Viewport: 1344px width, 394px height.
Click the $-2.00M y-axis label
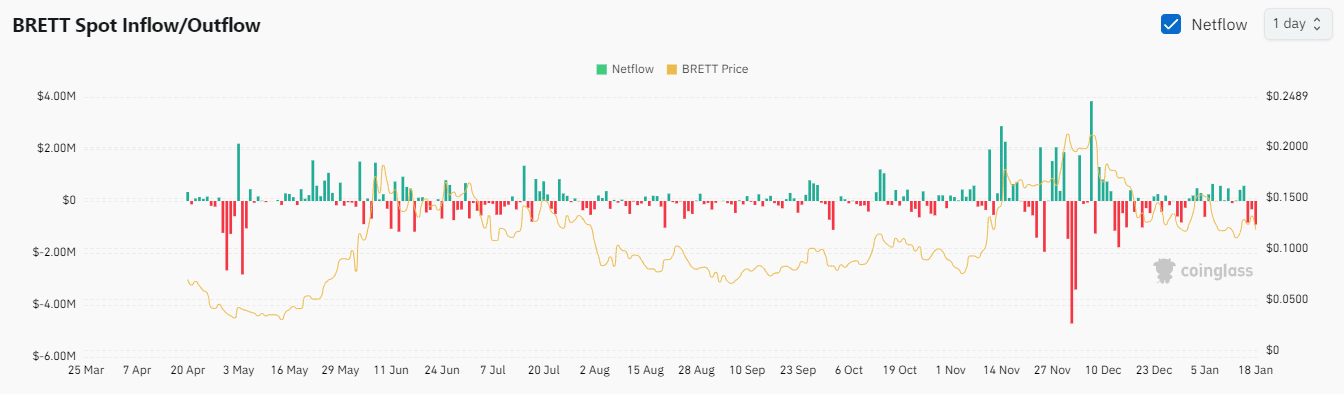pos(53,252)
